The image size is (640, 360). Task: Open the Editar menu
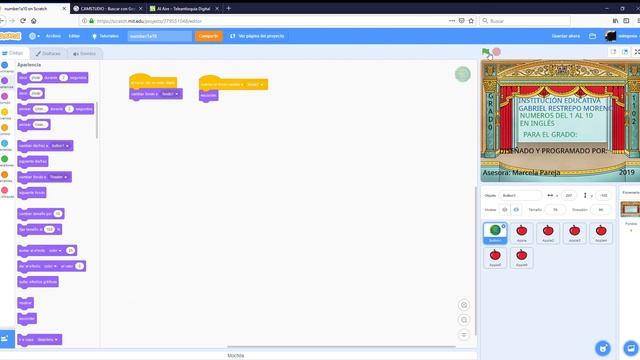point(74,36)
